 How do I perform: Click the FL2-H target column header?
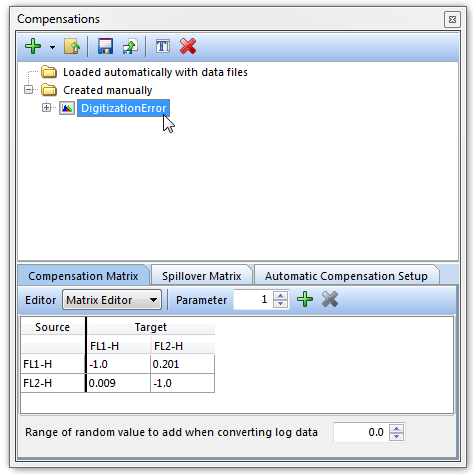(182, 346)
